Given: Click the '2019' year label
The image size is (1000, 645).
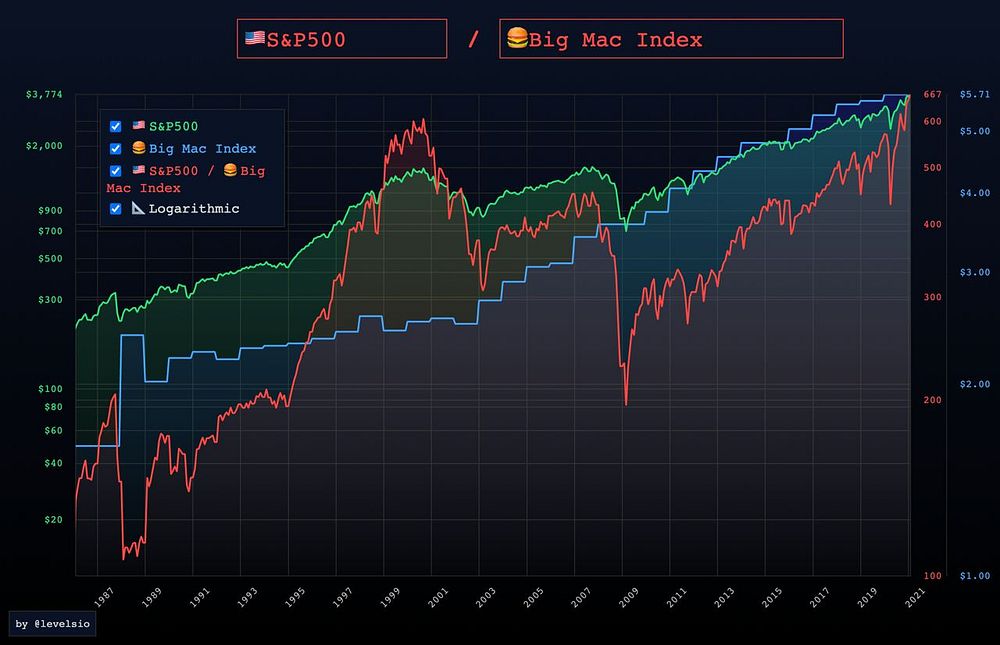Looking at the screenshot, I should [x=867, y=597].
